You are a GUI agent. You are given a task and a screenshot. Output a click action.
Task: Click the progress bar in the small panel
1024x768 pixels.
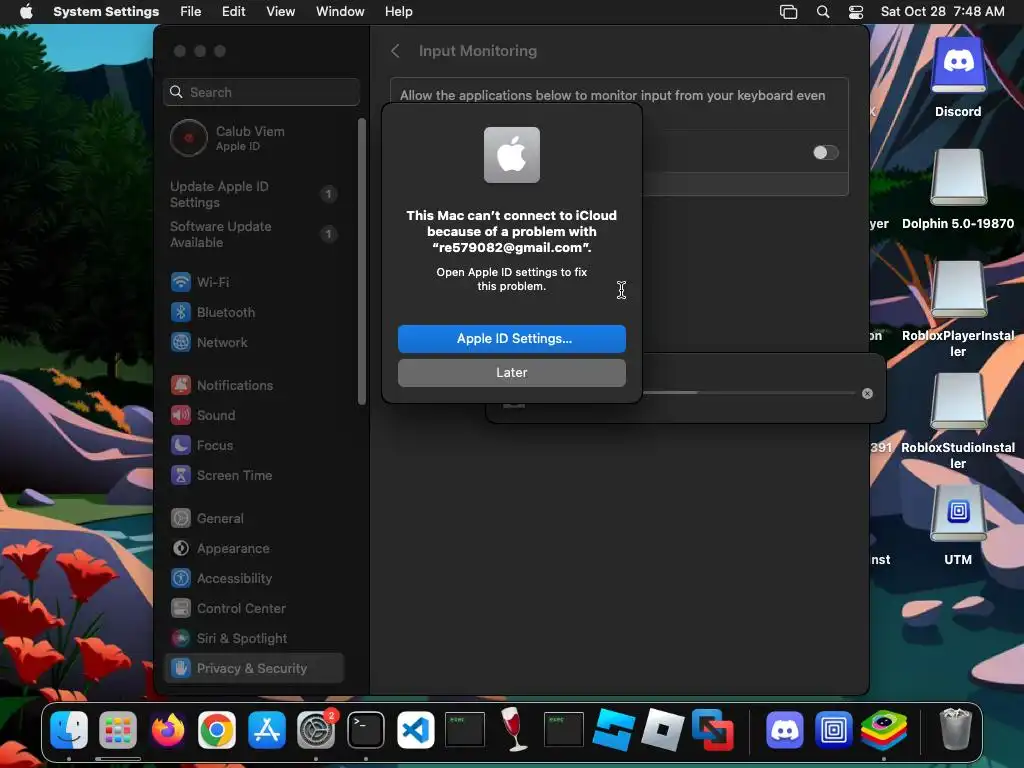tap(748, 392)
